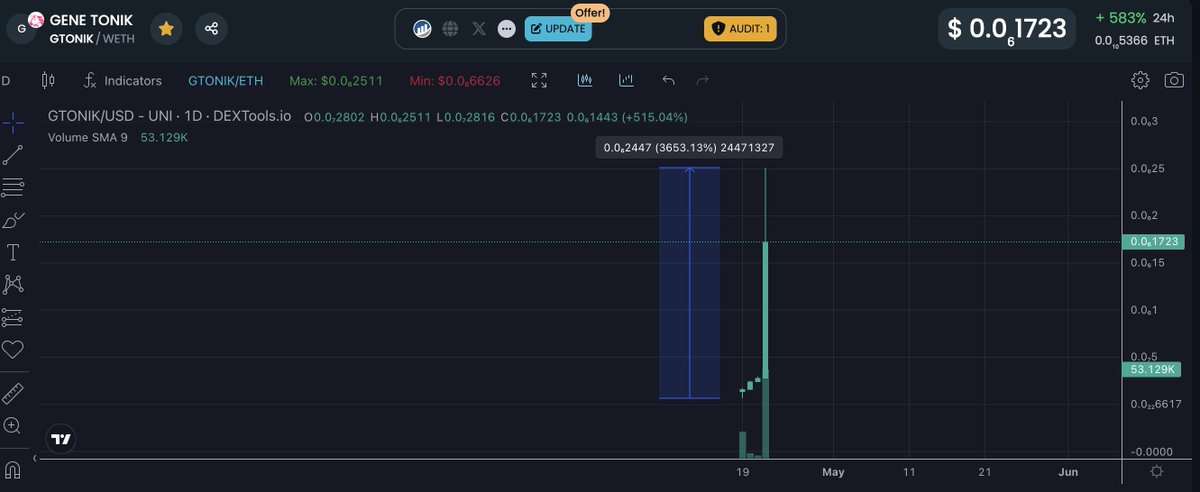The image size is (1200, 492).
Task: Click the 19 date on time axis
Action: pos(742,472)
